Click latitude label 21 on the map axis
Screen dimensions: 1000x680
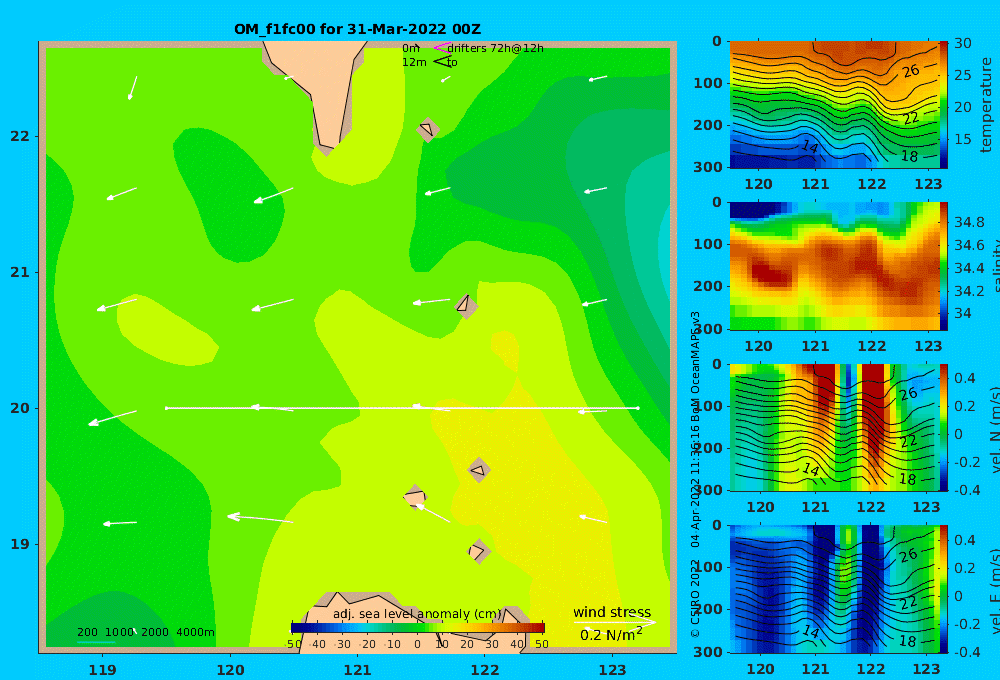(20, 272)
